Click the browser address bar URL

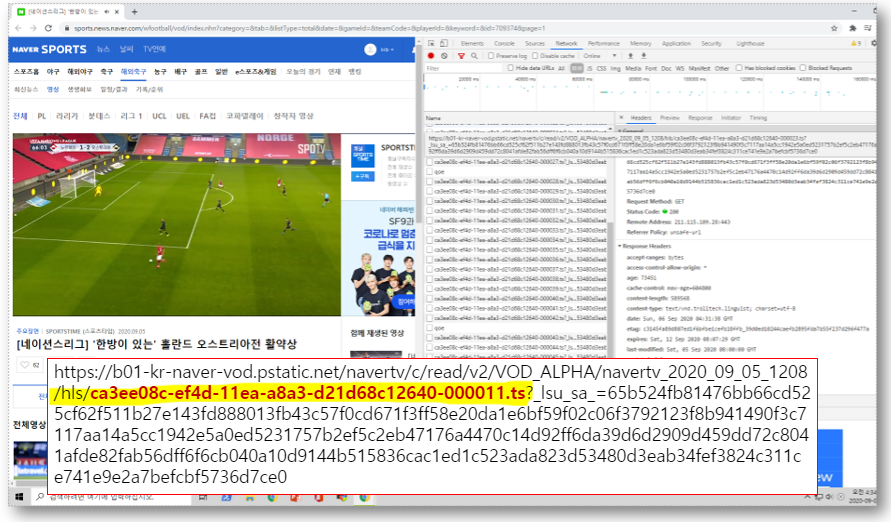point(309,28)
